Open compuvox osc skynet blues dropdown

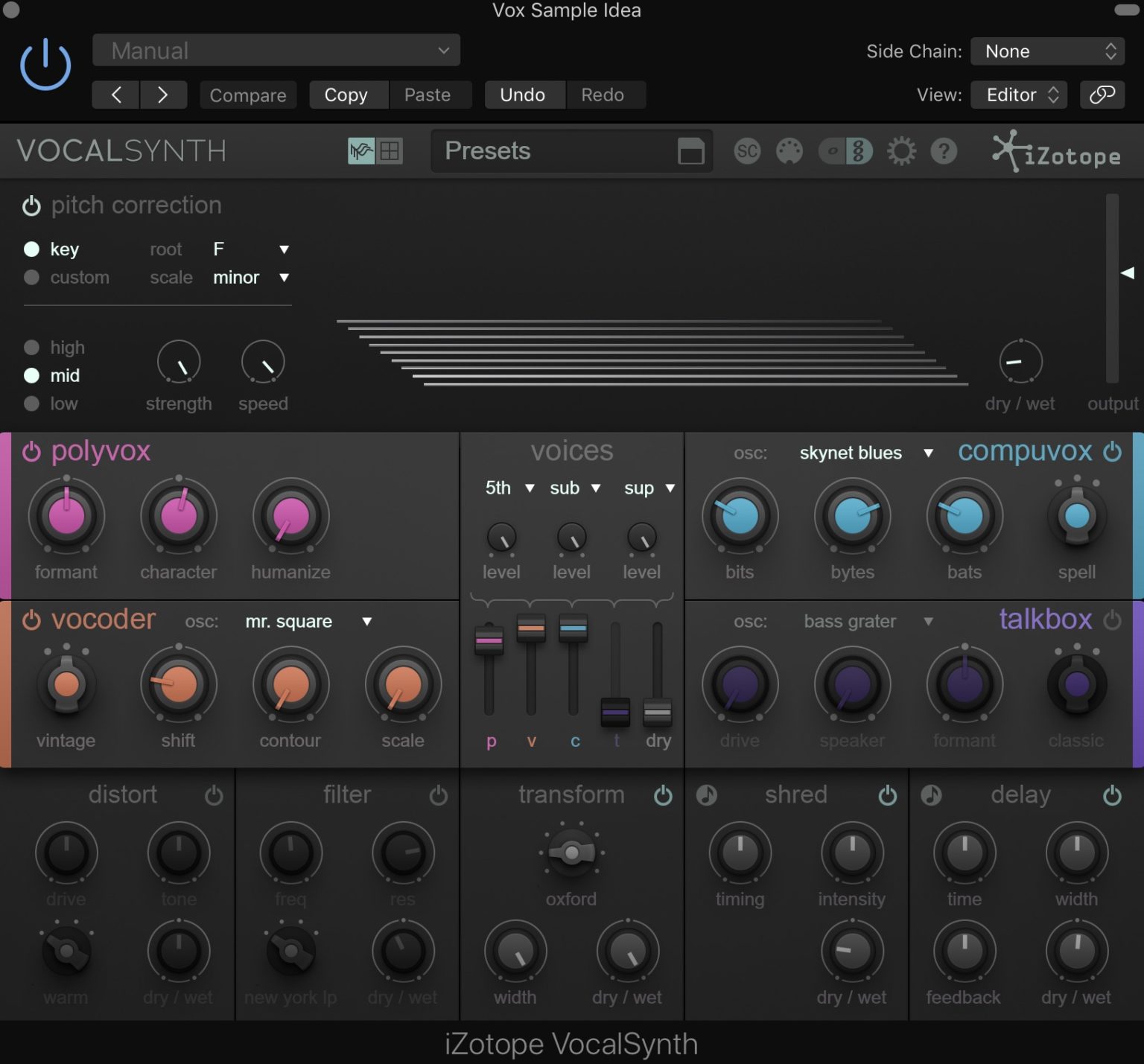coord(866,453)
